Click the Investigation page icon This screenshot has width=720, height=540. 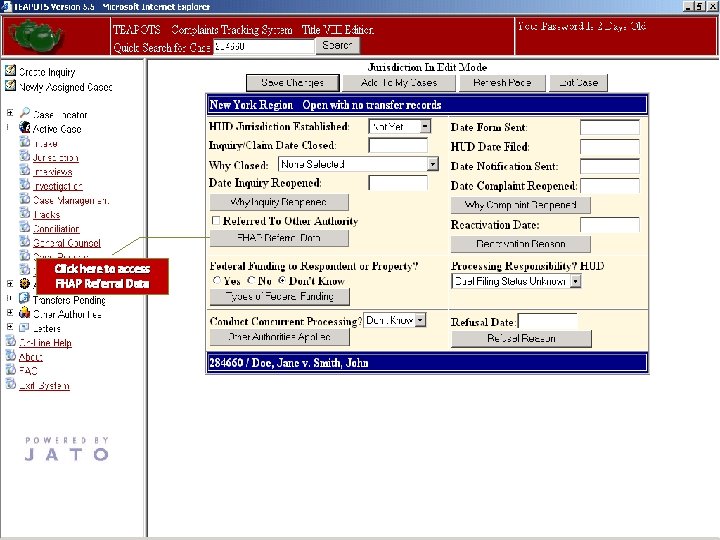click(25, 185)
